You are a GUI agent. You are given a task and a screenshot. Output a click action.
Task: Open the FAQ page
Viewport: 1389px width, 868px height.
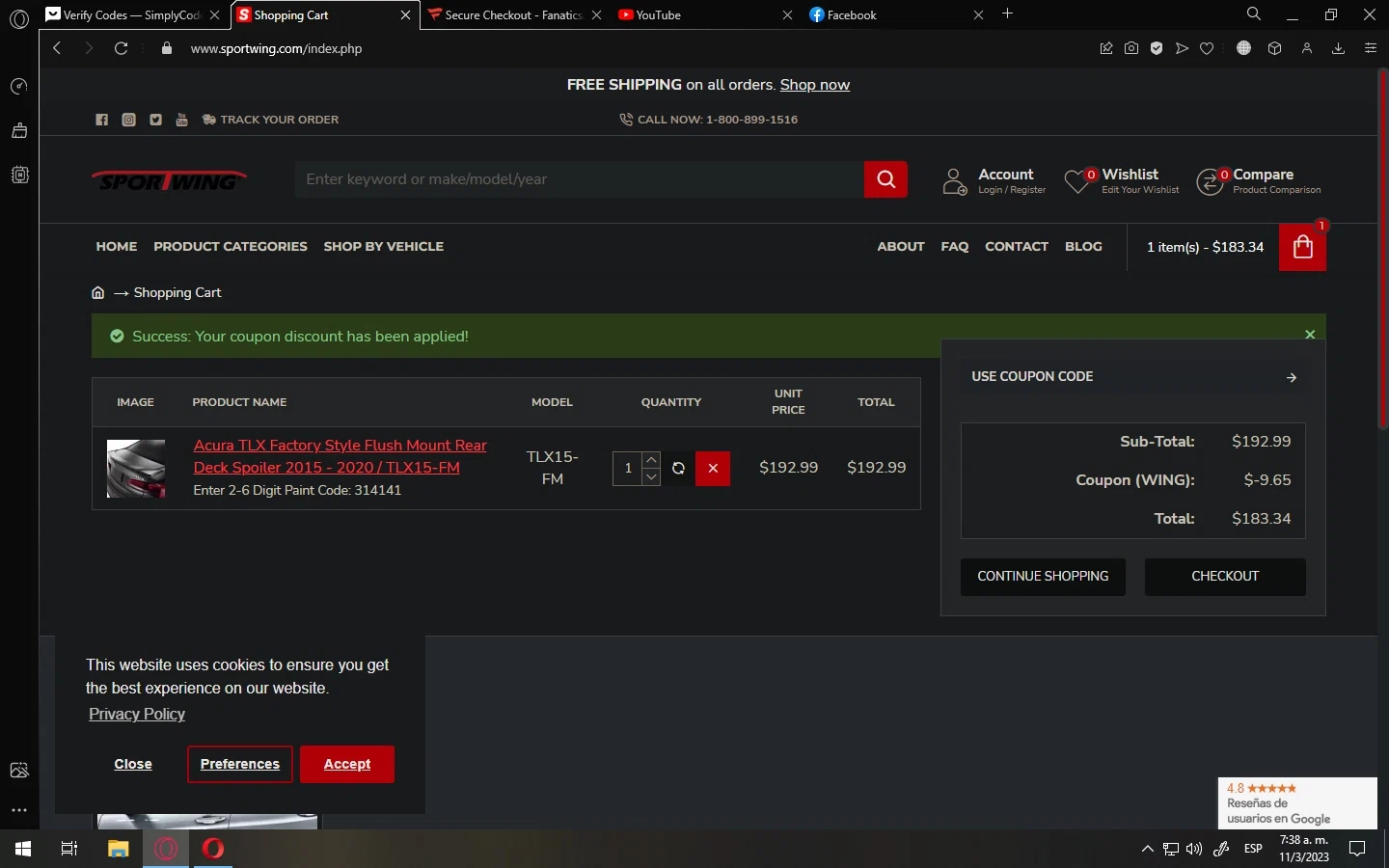tap(955, 247)
